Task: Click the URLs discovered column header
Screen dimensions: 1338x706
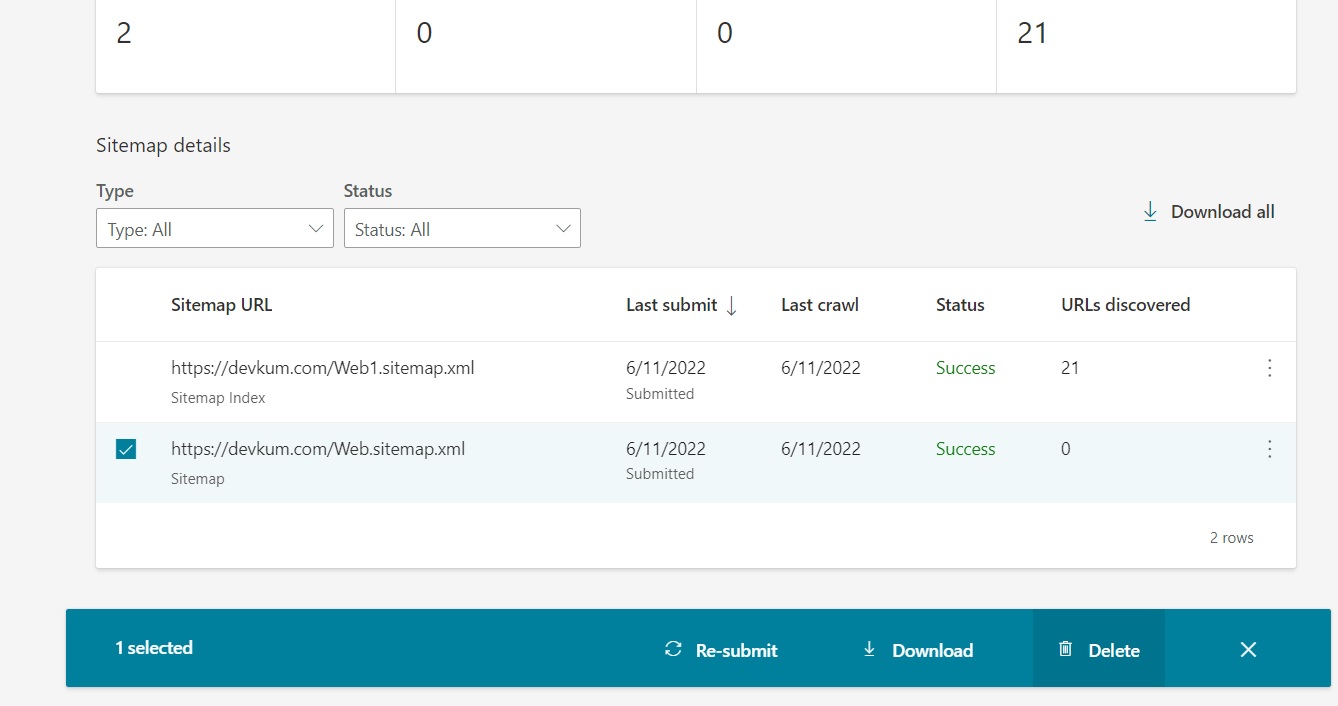Action: (1125, 305)
